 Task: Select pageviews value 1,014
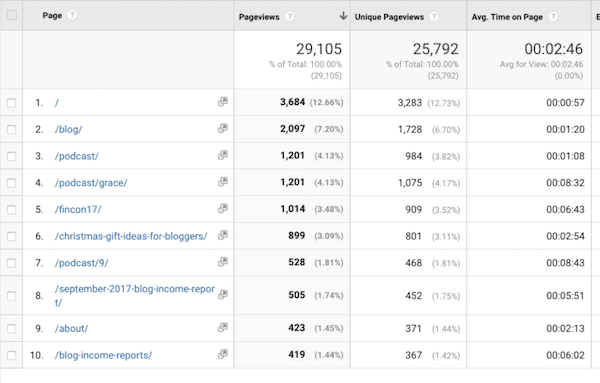coord(293,209)
